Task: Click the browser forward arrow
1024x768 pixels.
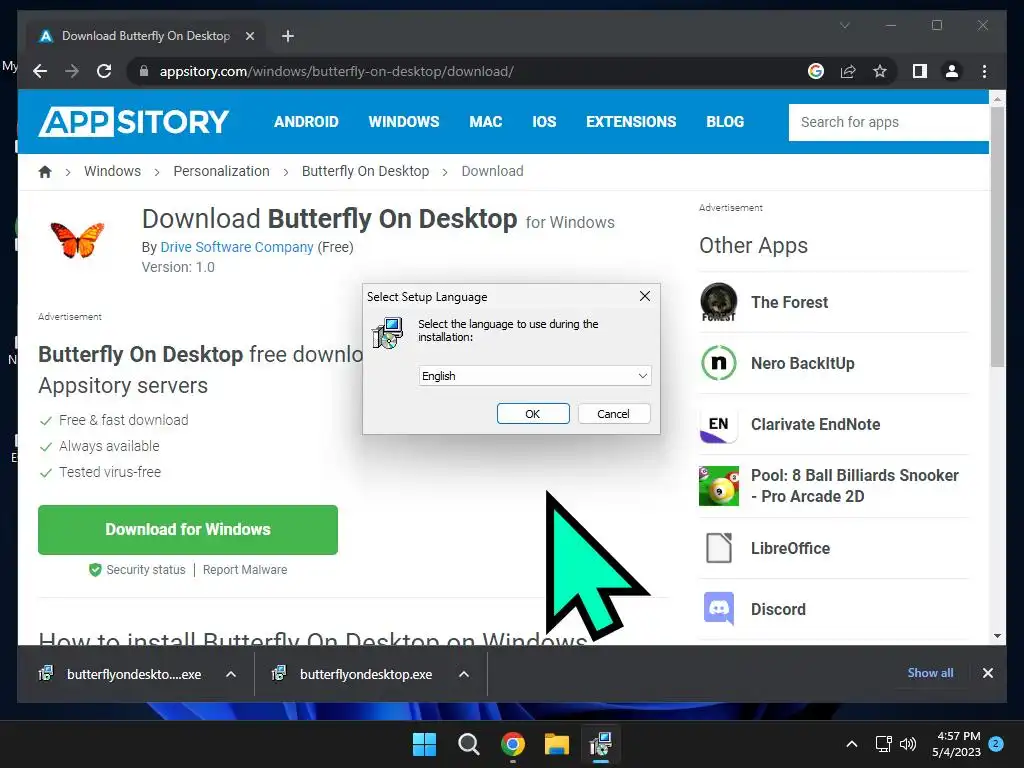Action: [72, 71]
